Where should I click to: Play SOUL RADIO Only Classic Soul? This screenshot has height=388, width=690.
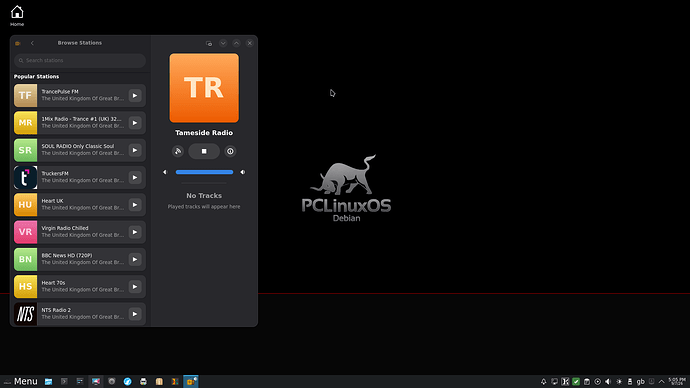point(135,150)
